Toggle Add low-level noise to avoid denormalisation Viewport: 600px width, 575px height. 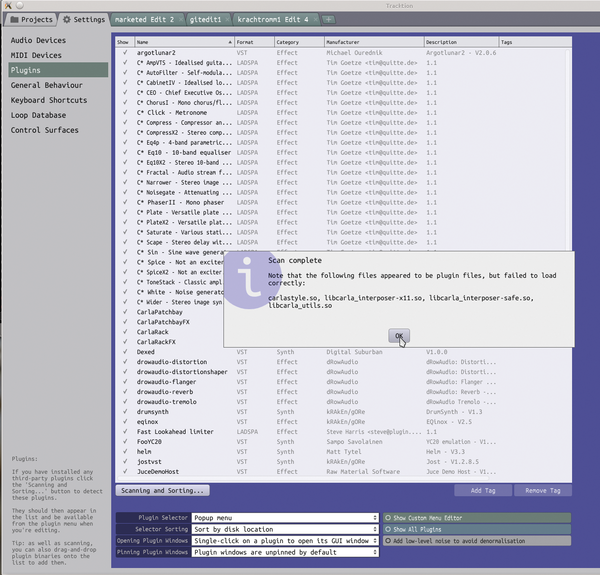pos(477,541)
